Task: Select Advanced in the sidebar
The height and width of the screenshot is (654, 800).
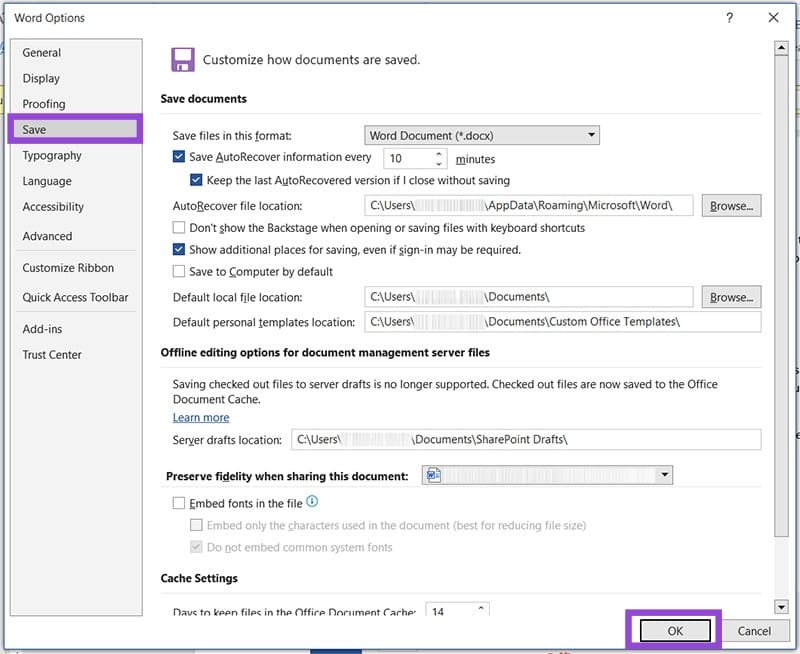Action: pos(47,236)
